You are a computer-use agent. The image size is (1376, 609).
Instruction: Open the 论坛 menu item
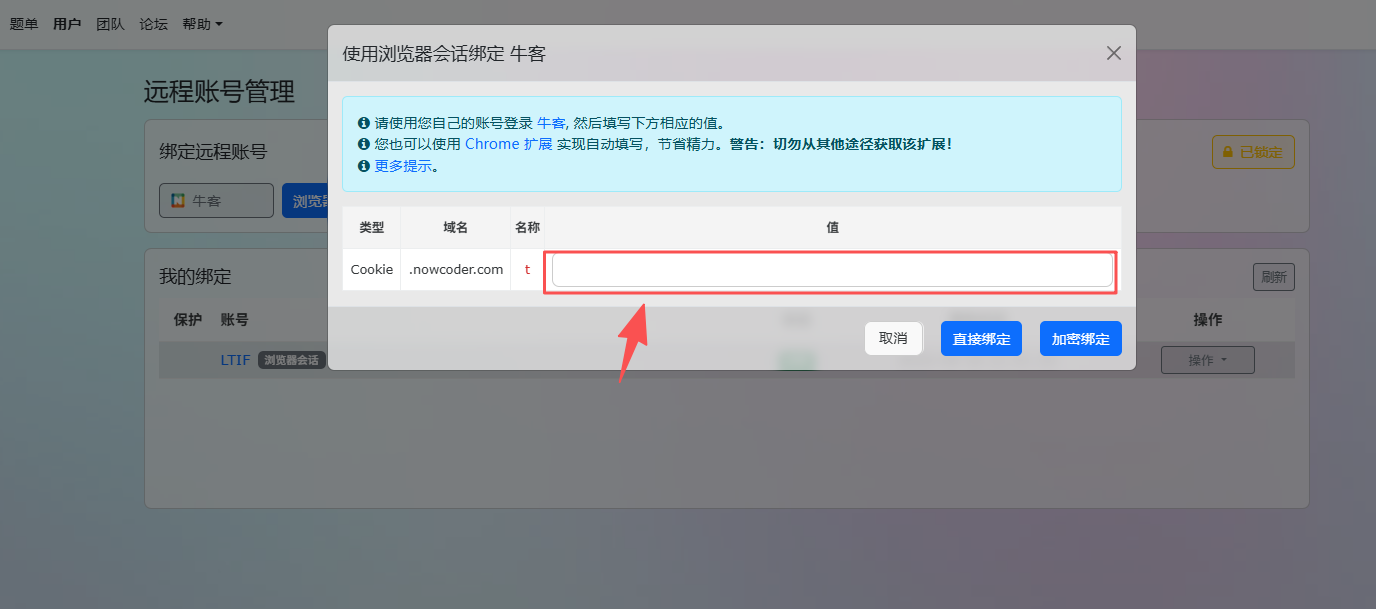pyautogui.click(x=154, y=24)
